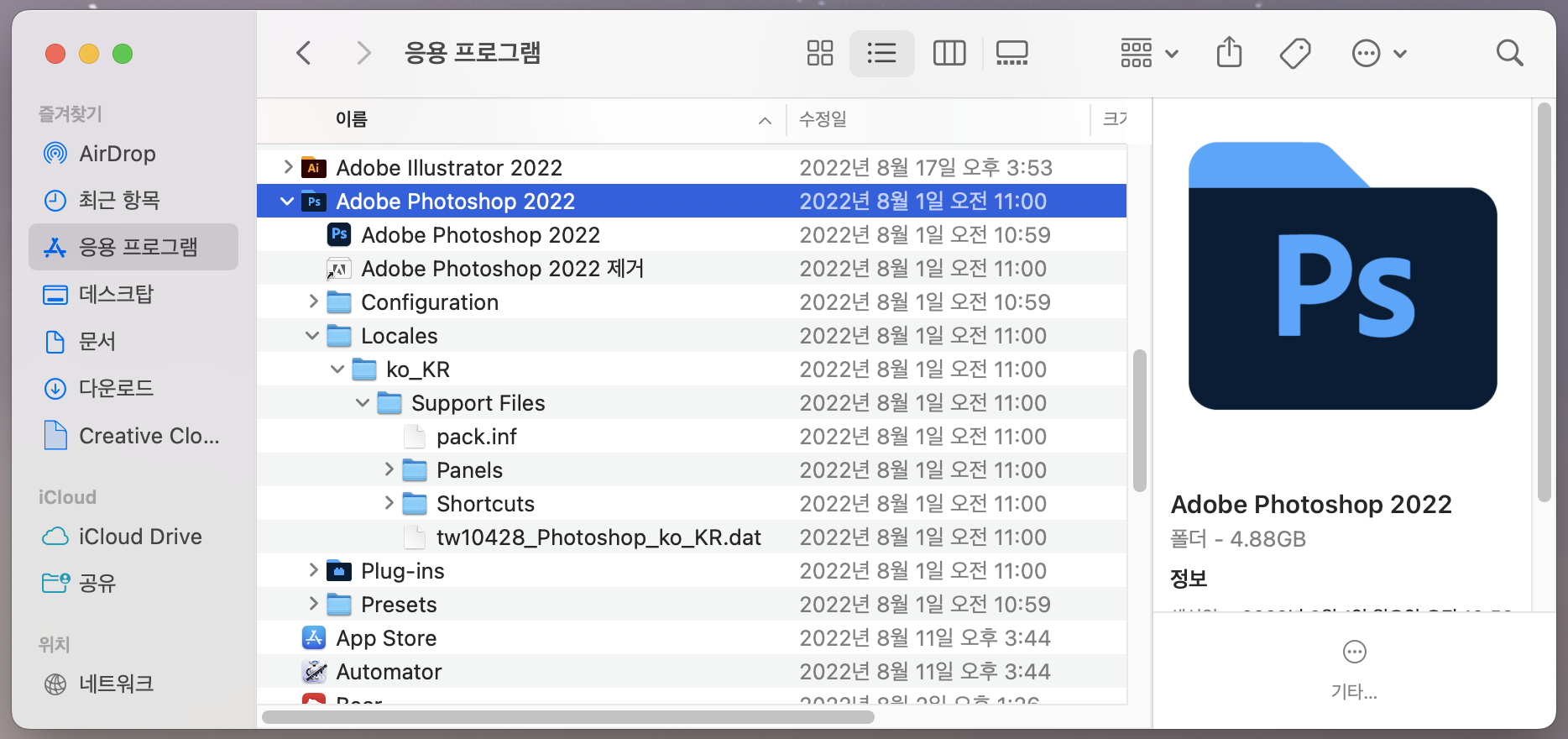
Task: Click the Share toolbar icon
Action: click(x=1229, y=52)
